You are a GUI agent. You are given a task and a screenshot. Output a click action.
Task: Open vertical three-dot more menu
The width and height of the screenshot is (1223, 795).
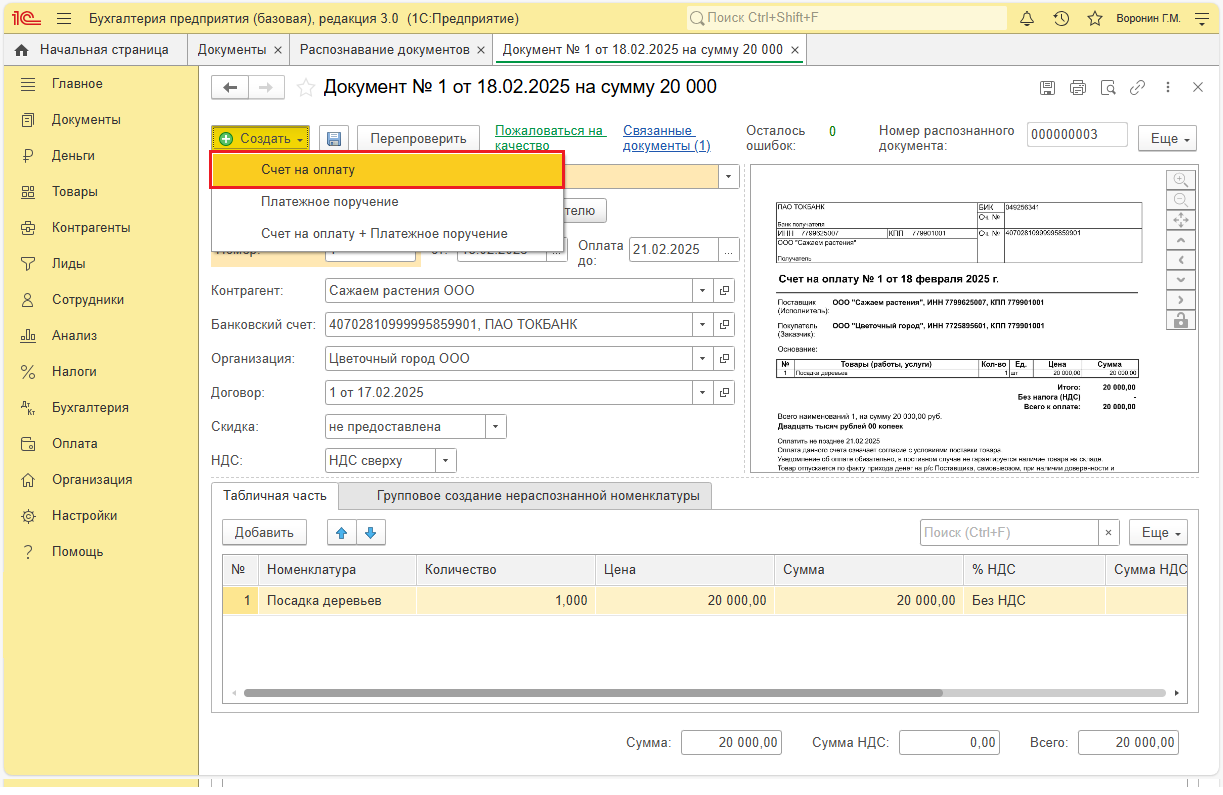tap(1167, 88)
